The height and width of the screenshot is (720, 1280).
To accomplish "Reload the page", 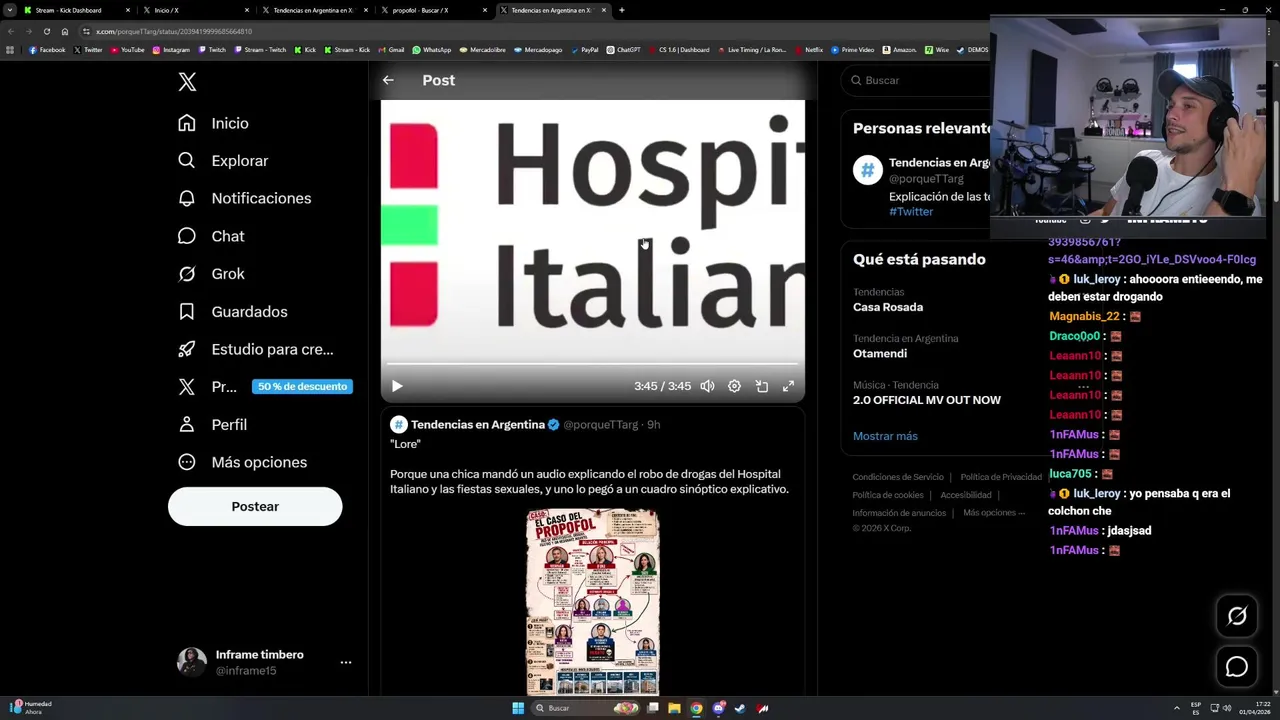I will [x=46, y=31].
